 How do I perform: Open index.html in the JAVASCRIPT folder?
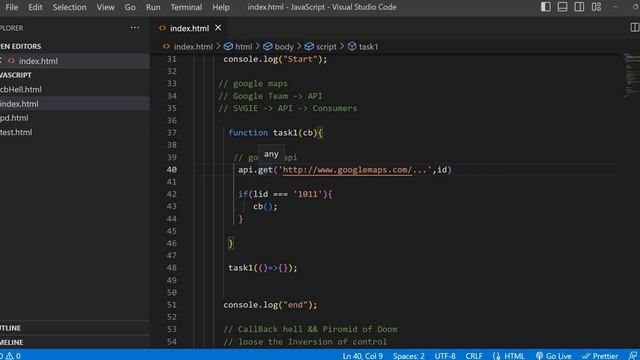click(x=75, y=104)
